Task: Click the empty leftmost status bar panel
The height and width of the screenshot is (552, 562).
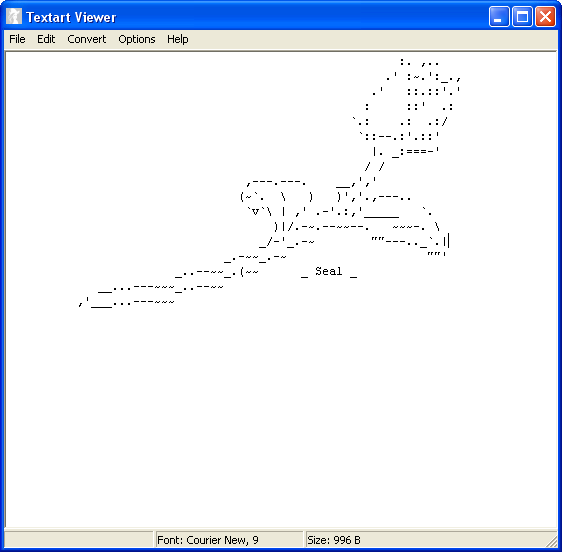Action: pyautogui.click(x=79, y=540)
